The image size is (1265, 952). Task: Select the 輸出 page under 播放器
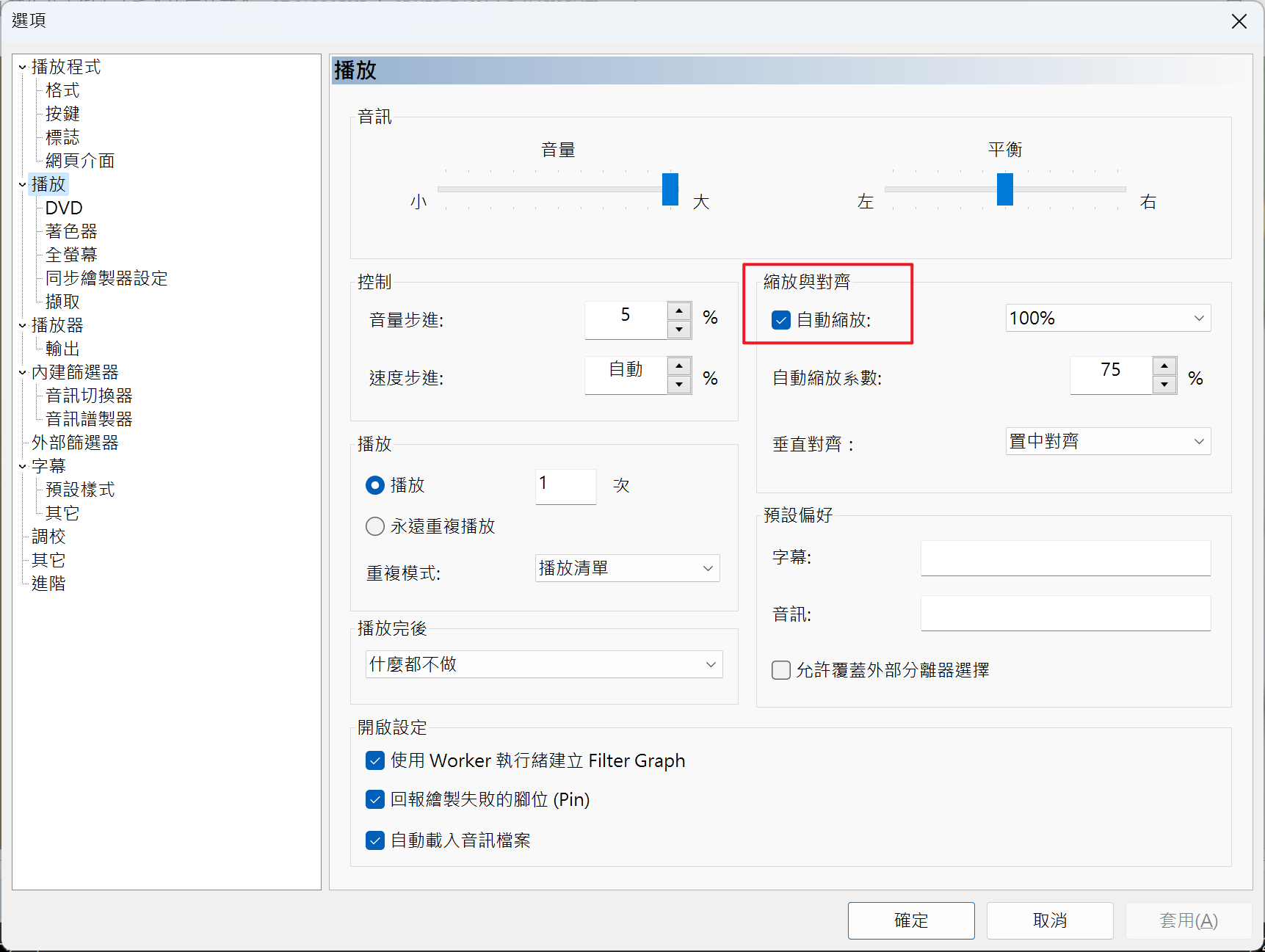coord(61,348)
